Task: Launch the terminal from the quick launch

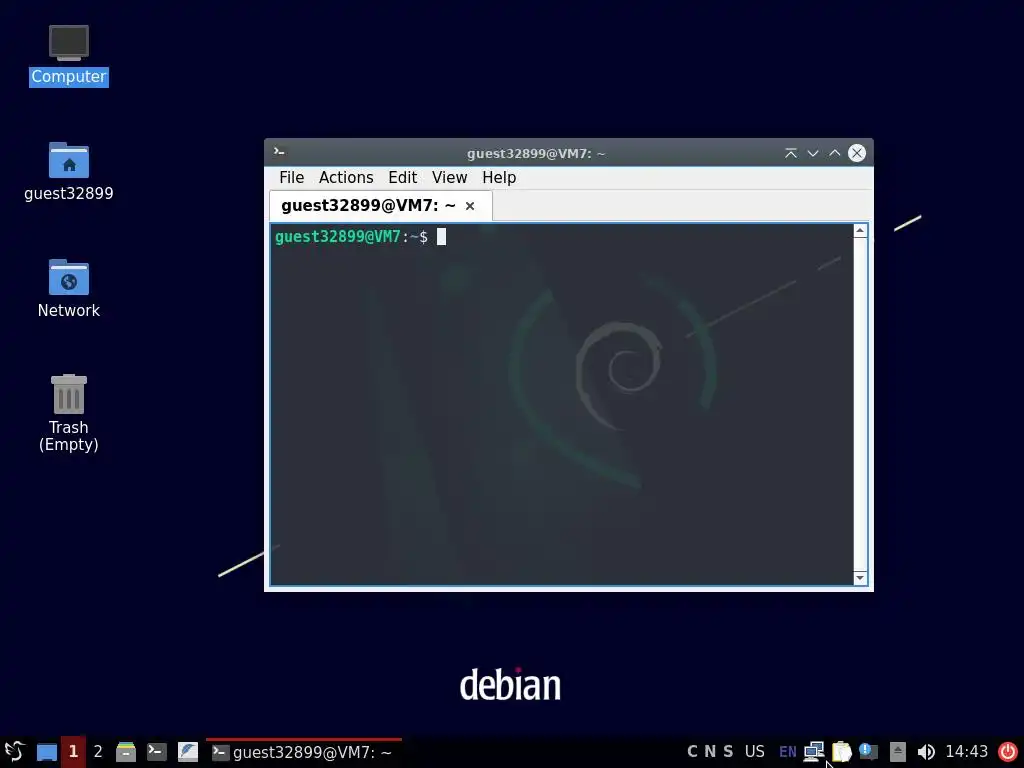Action: (157, 752)
